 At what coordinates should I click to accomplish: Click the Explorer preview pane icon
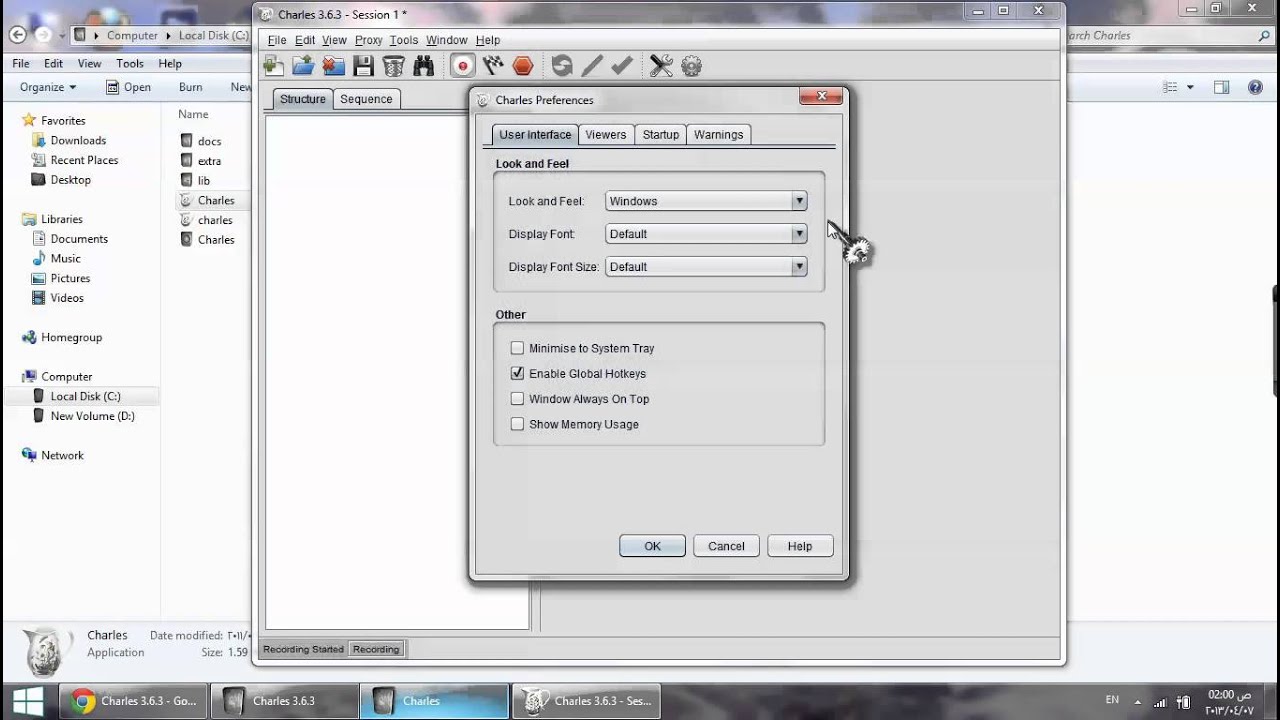point(1221,87)
